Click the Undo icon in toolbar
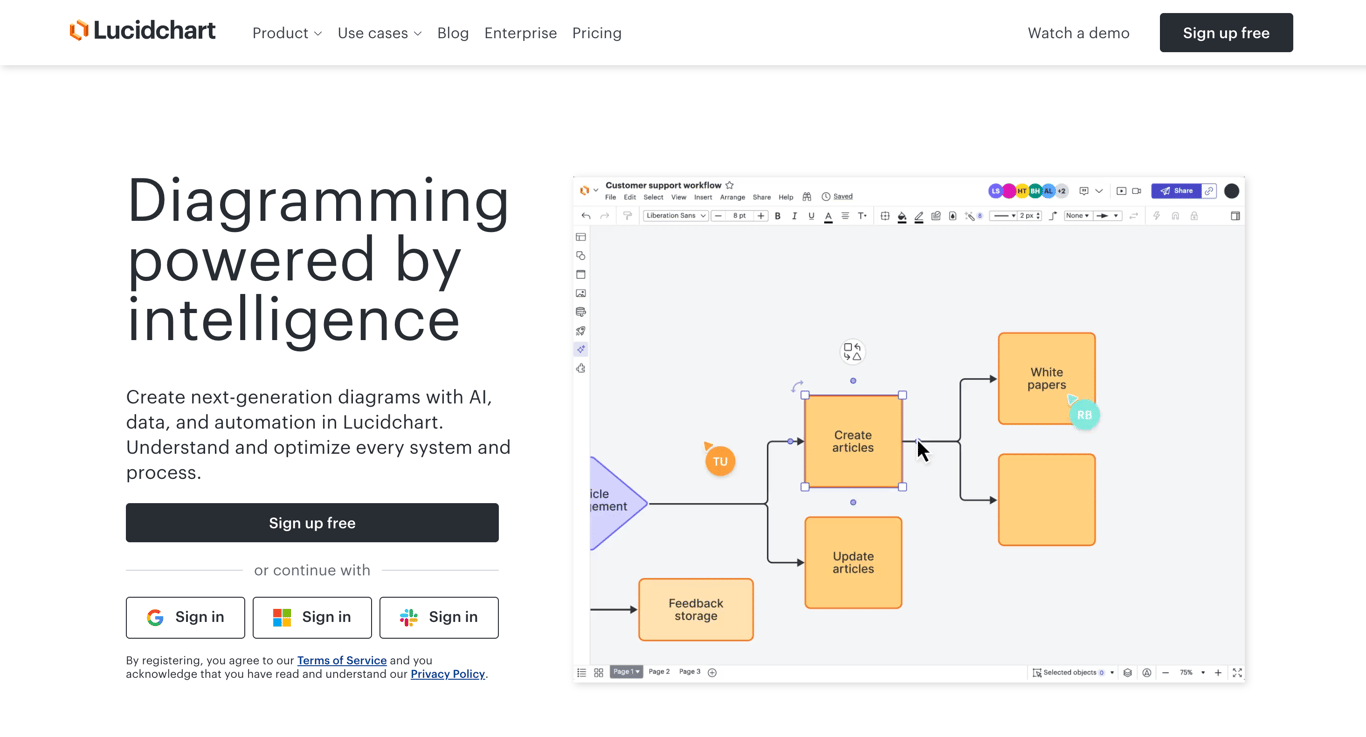 coord(585,215)
